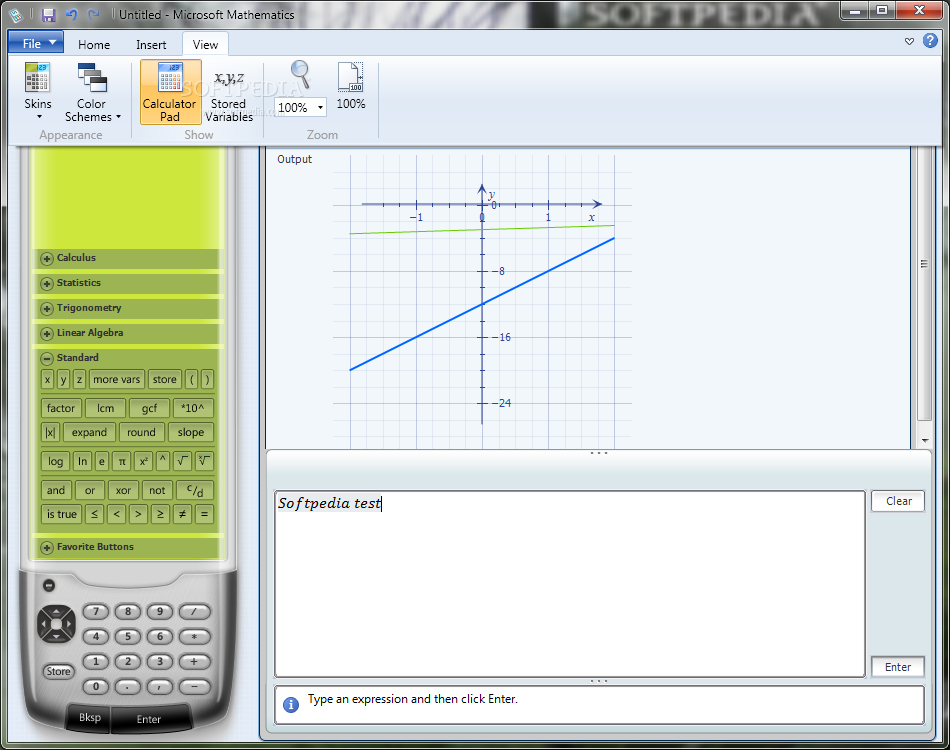This screenshot has width=950, height=750.
Task: Toggle the Stored Variables panel
Action: 229,91
